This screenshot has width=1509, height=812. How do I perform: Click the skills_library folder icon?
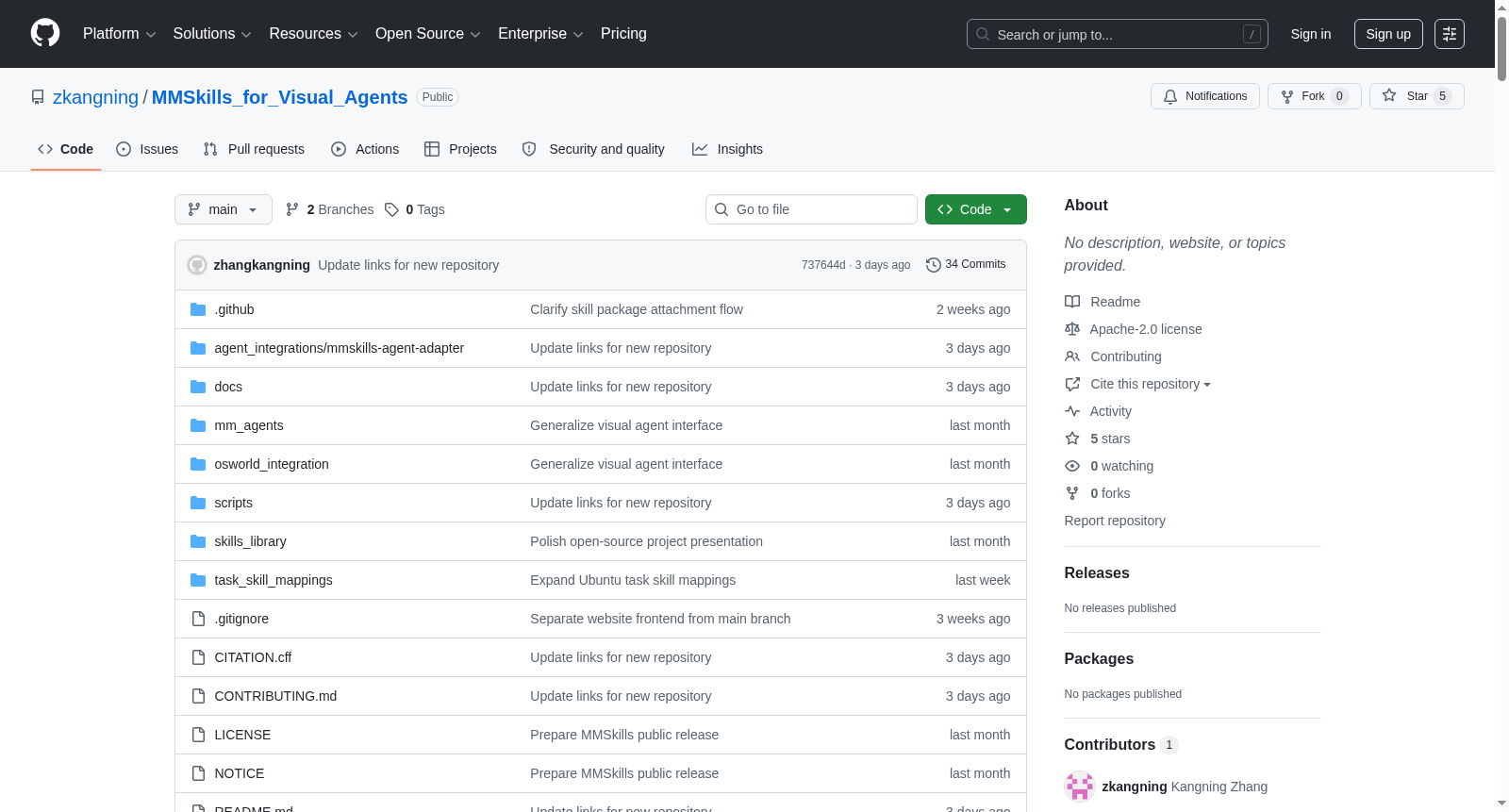(198, 541)
